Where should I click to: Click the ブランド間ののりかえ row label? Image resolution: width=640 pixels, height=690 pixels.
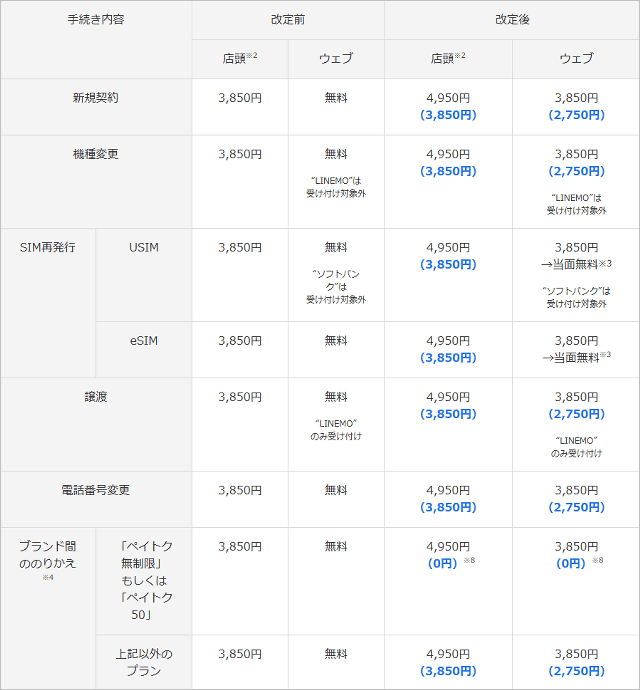click(x=47, y=555)
